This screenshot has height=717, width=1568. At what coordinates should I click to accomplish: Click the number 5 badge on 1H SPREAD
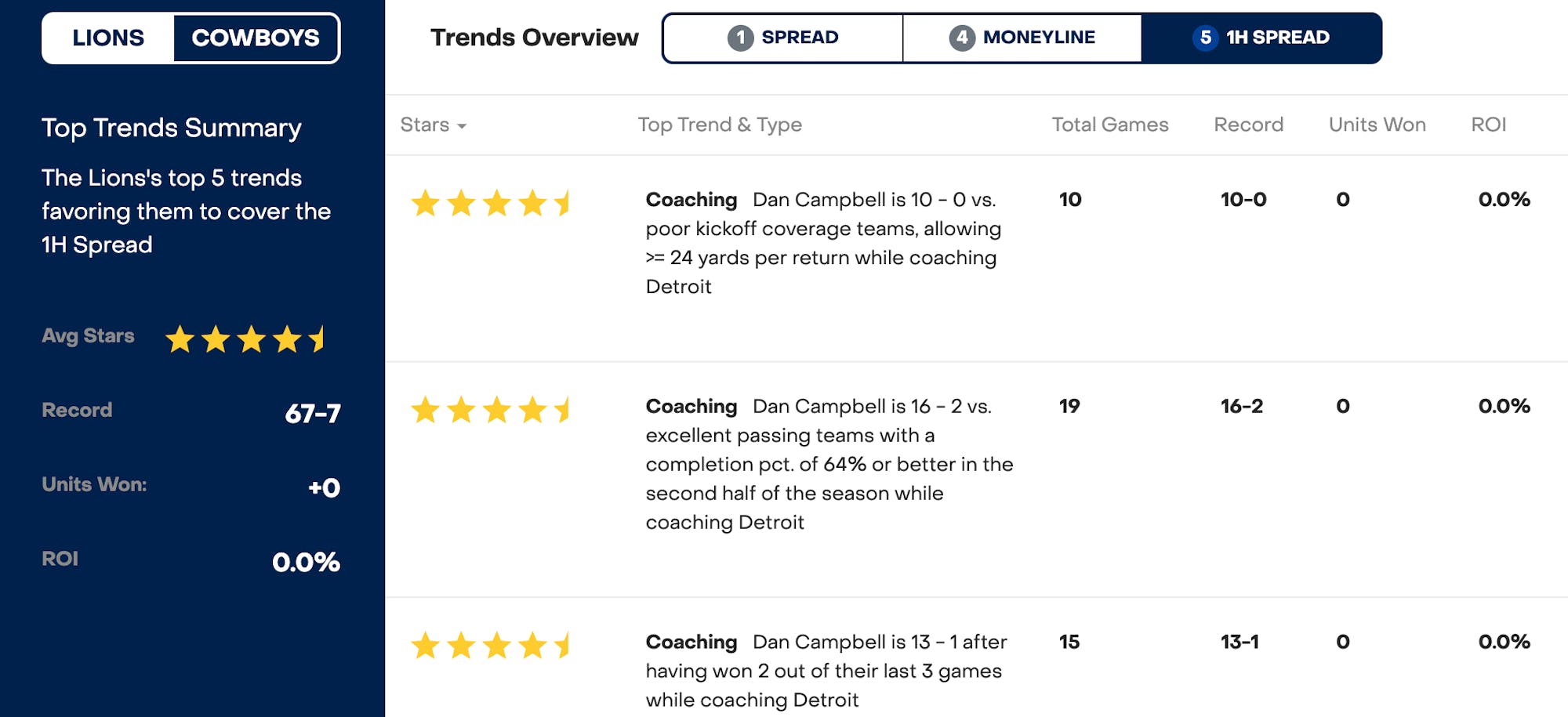pos(1205,38)
